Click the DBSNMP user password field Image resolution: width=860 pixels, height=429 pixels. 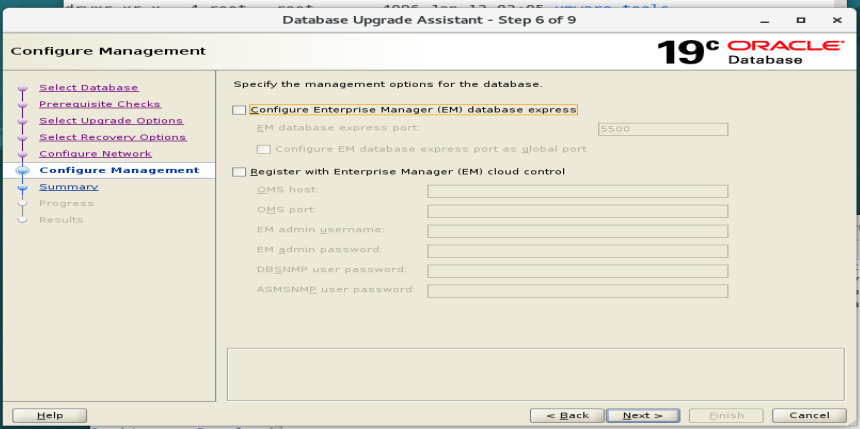(578, 271)
